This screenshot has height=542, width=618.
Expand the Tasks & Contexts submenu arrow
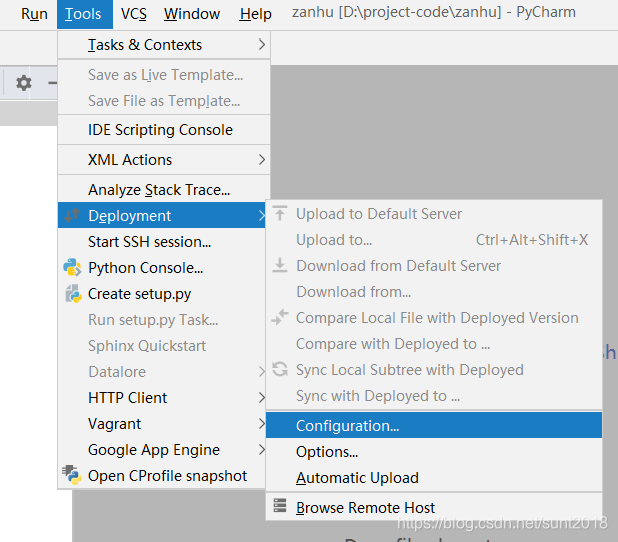point(262,45)
